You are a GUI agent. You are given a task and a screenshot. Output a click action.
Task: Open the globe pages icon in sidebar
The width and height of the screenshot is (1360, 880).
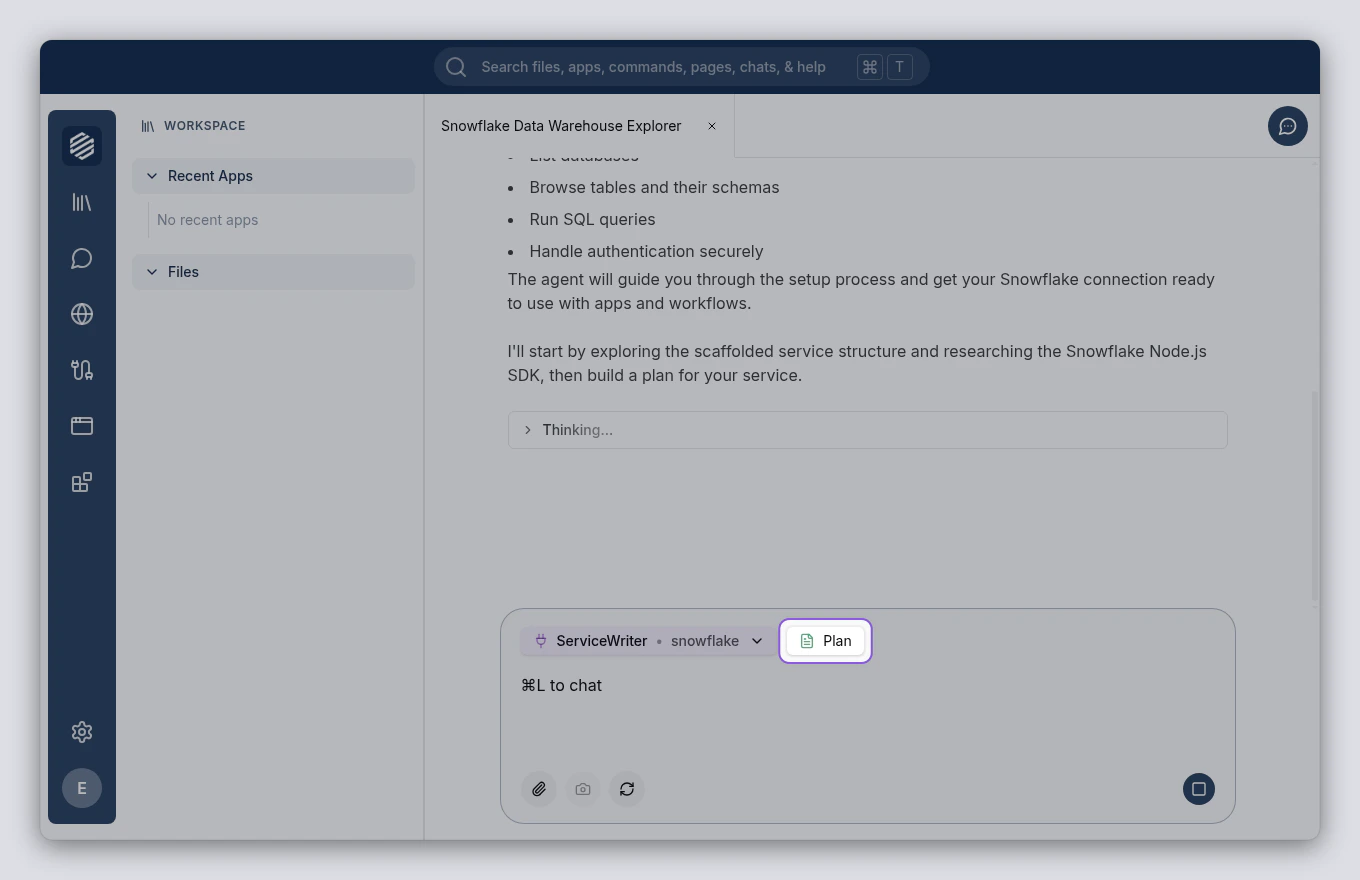[x=82, y=314]
